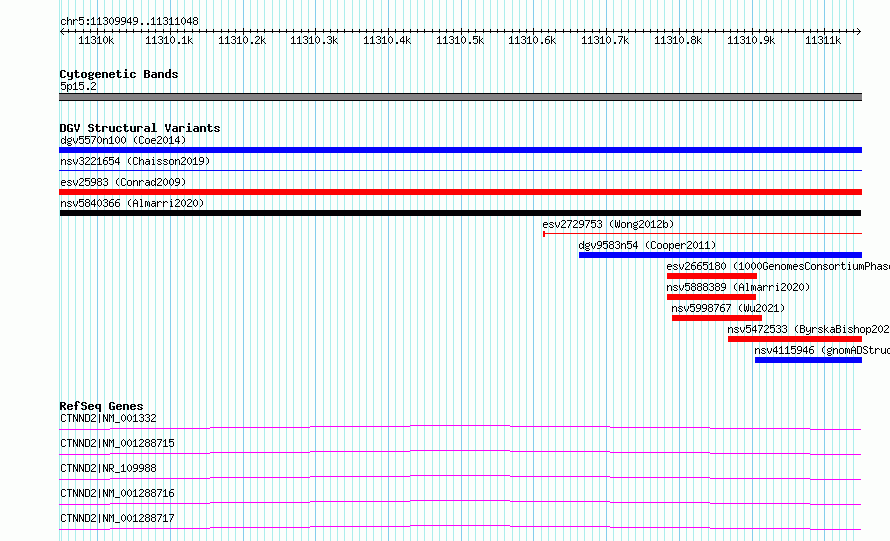Open the nsv4115946 gnomAD label
Viewport: 890px width, 541px height.
[x=822, y=350]
